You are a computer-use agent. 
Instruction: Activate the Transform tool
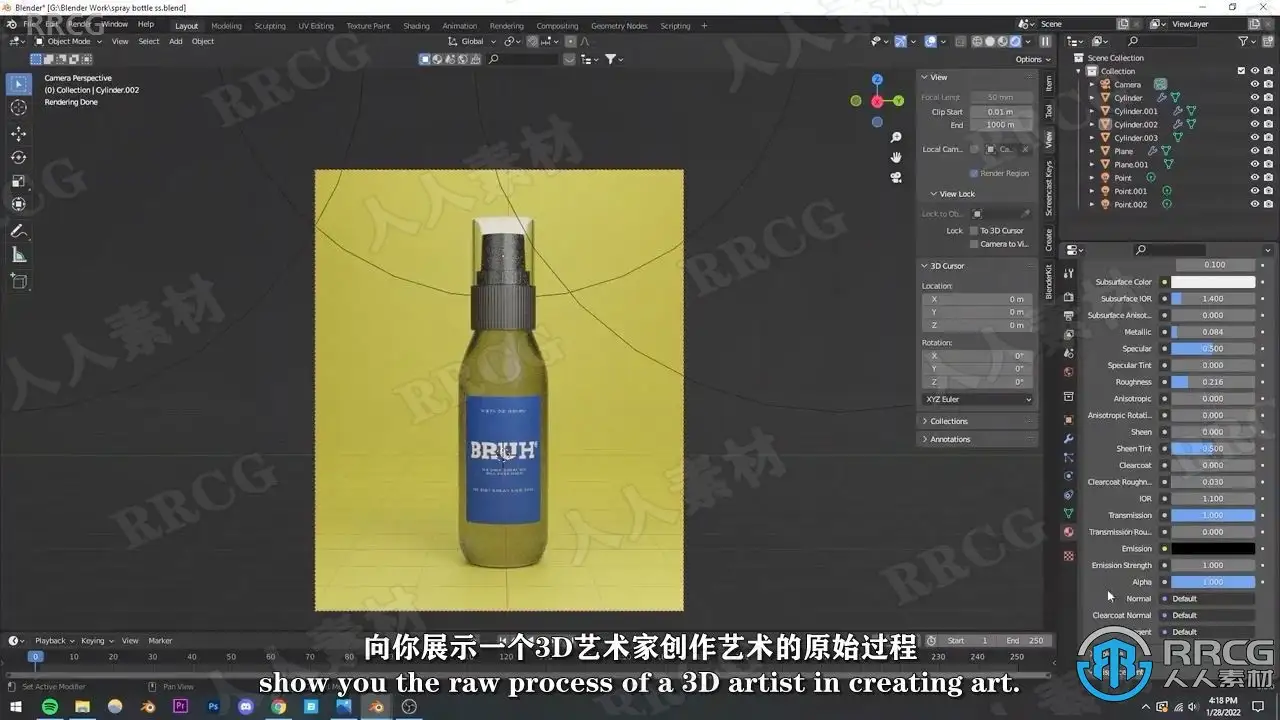18,205
